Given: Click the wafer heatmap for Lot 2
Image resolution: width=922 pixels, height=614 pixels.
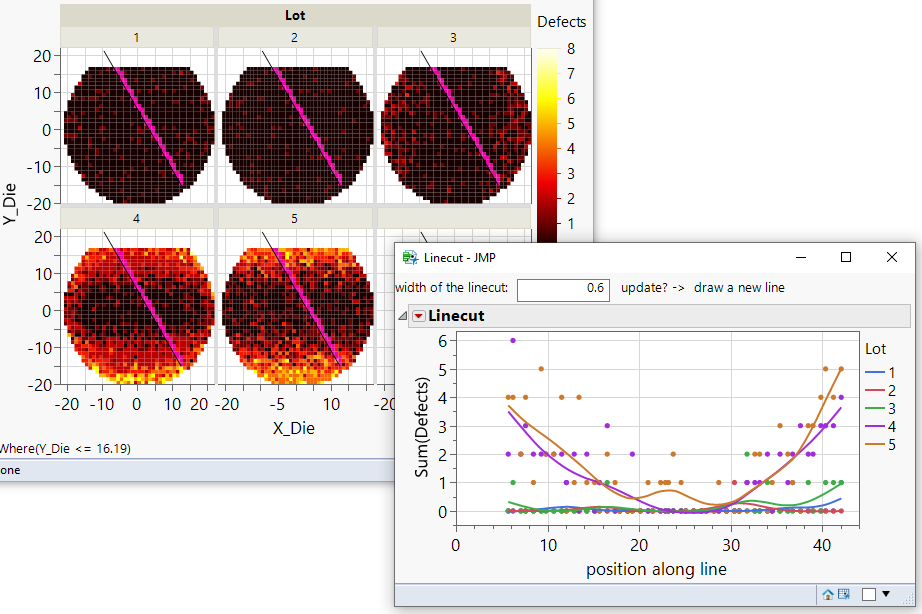Looking at the screenshot, I should (x=297, y=135).
